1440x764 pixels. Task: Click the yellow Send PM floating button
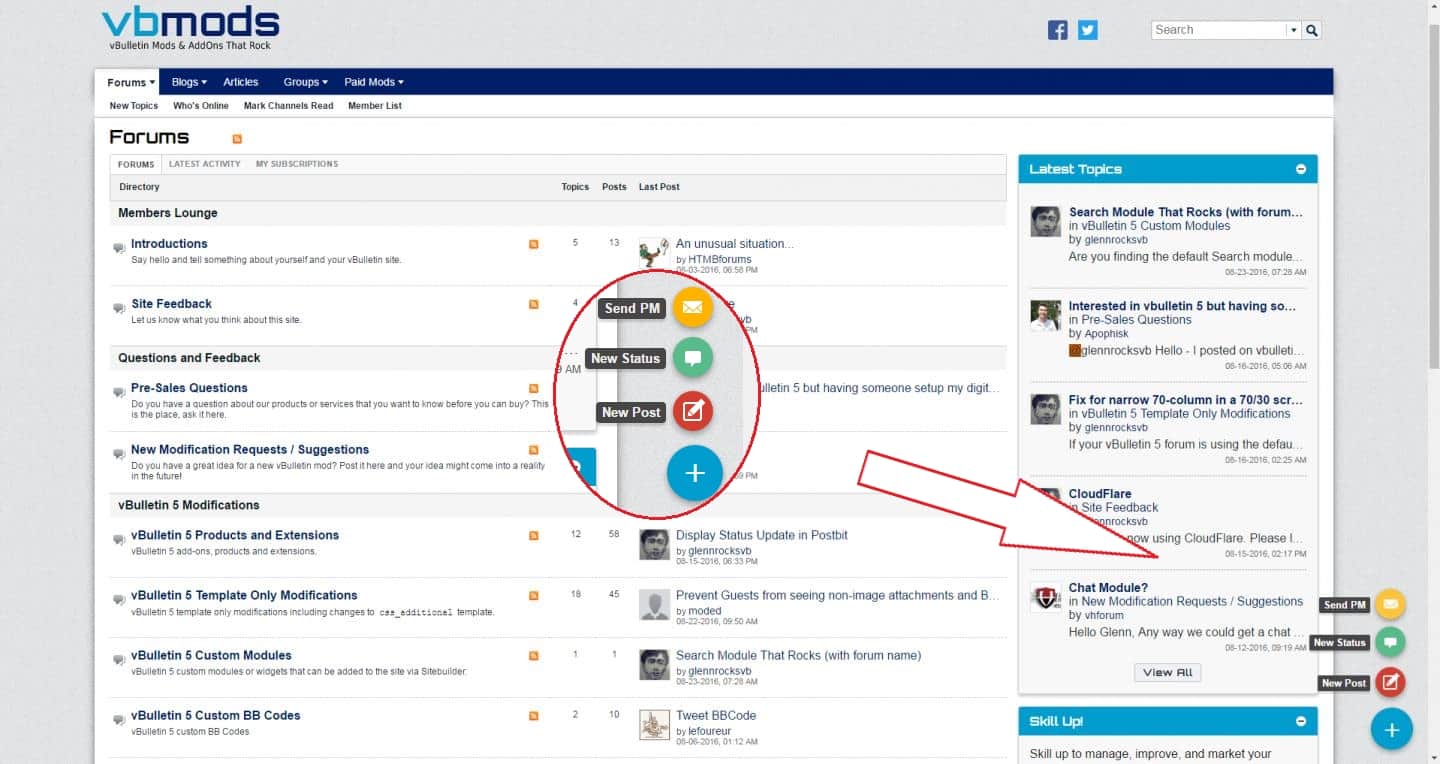coord(1390,604)
